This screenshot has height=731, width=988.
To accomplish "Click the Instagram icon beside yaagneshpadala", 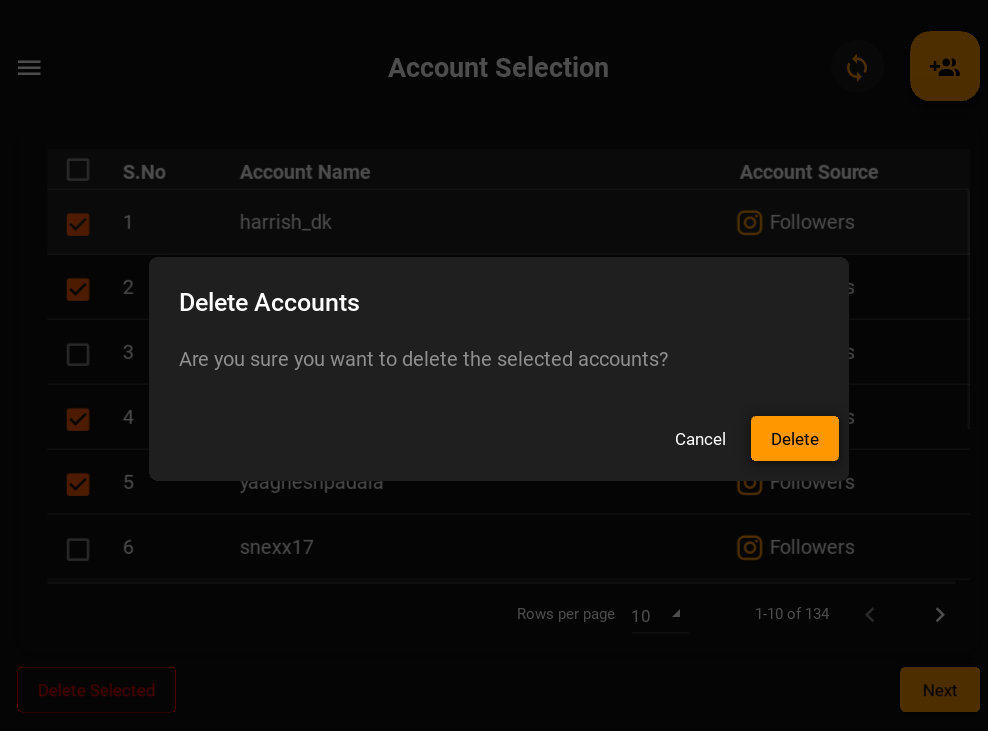I will pyautogui.click(x=749, y=482).
